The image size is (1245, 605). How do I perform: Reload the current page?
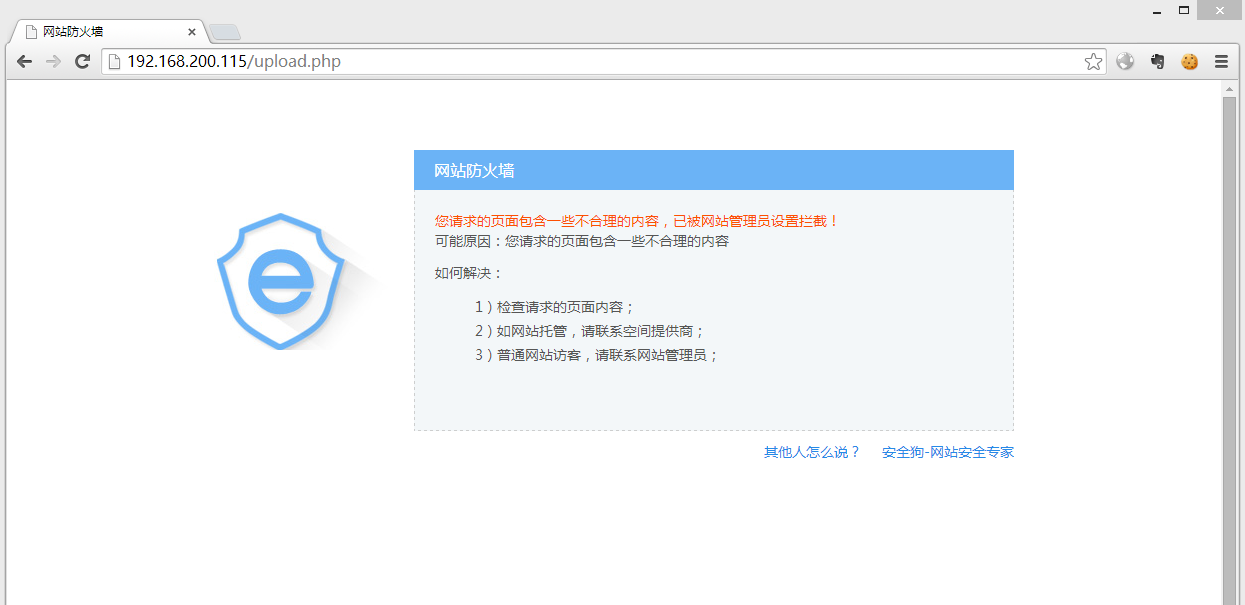83,62
